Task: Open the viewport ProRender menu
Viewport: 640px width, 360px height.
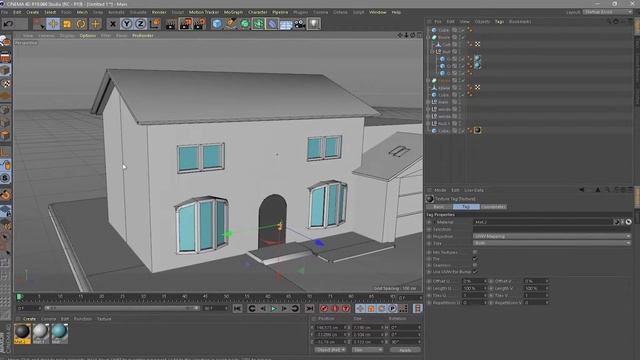Action: (143, 36)
